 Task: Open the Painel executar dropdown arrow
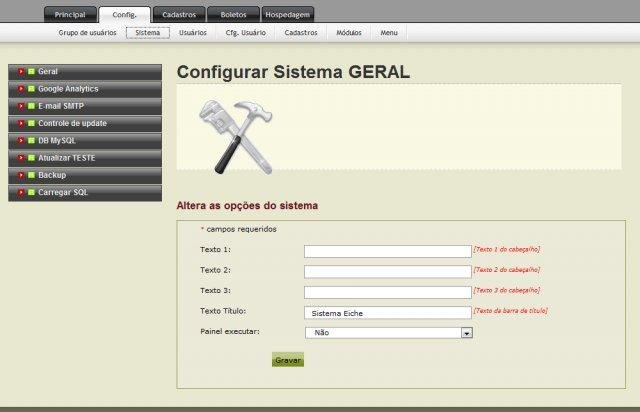click(467, 333)
